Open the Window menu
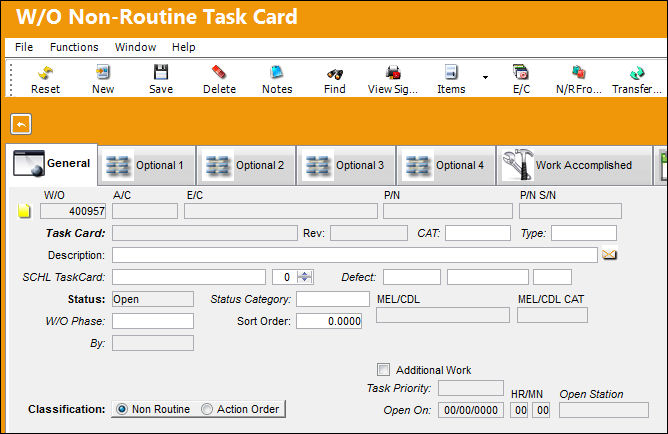 (x=135, y=47)
